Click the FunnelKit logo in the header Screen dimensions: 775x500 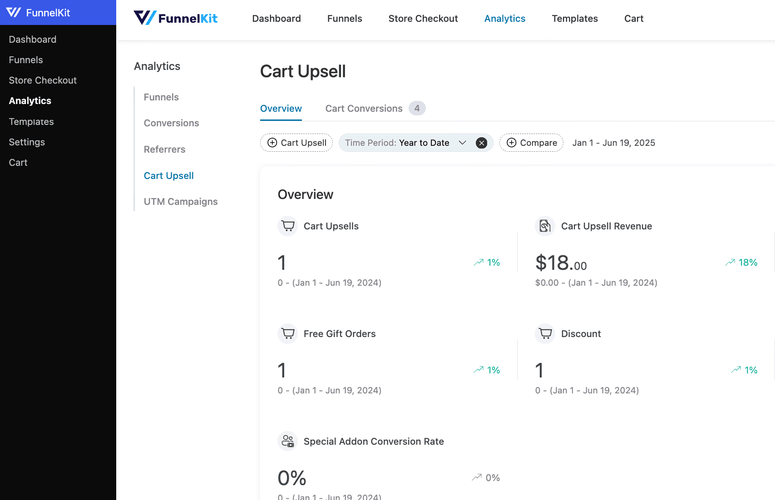[x=175, y=18]
